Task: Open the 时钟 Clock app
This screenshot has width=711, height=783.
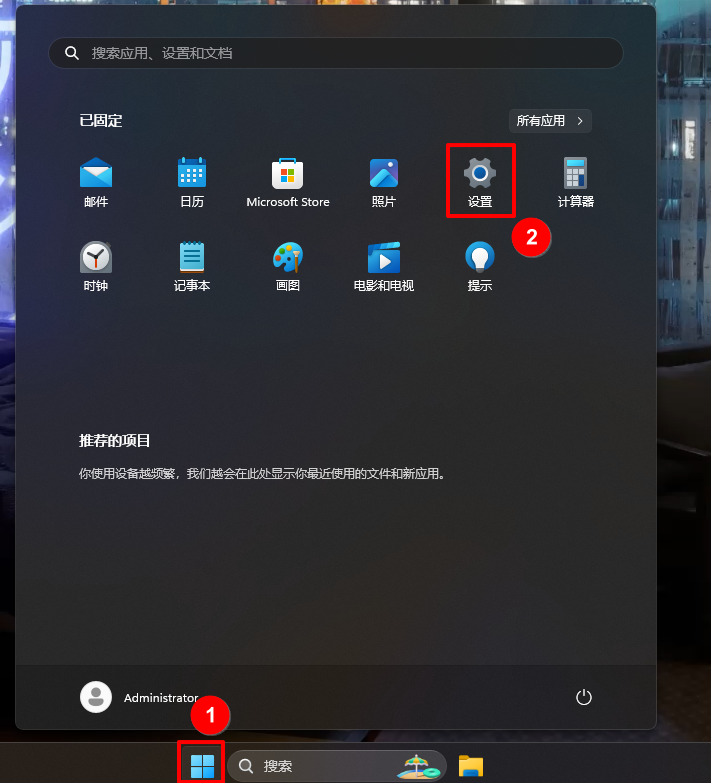Action: click(96, 266)
